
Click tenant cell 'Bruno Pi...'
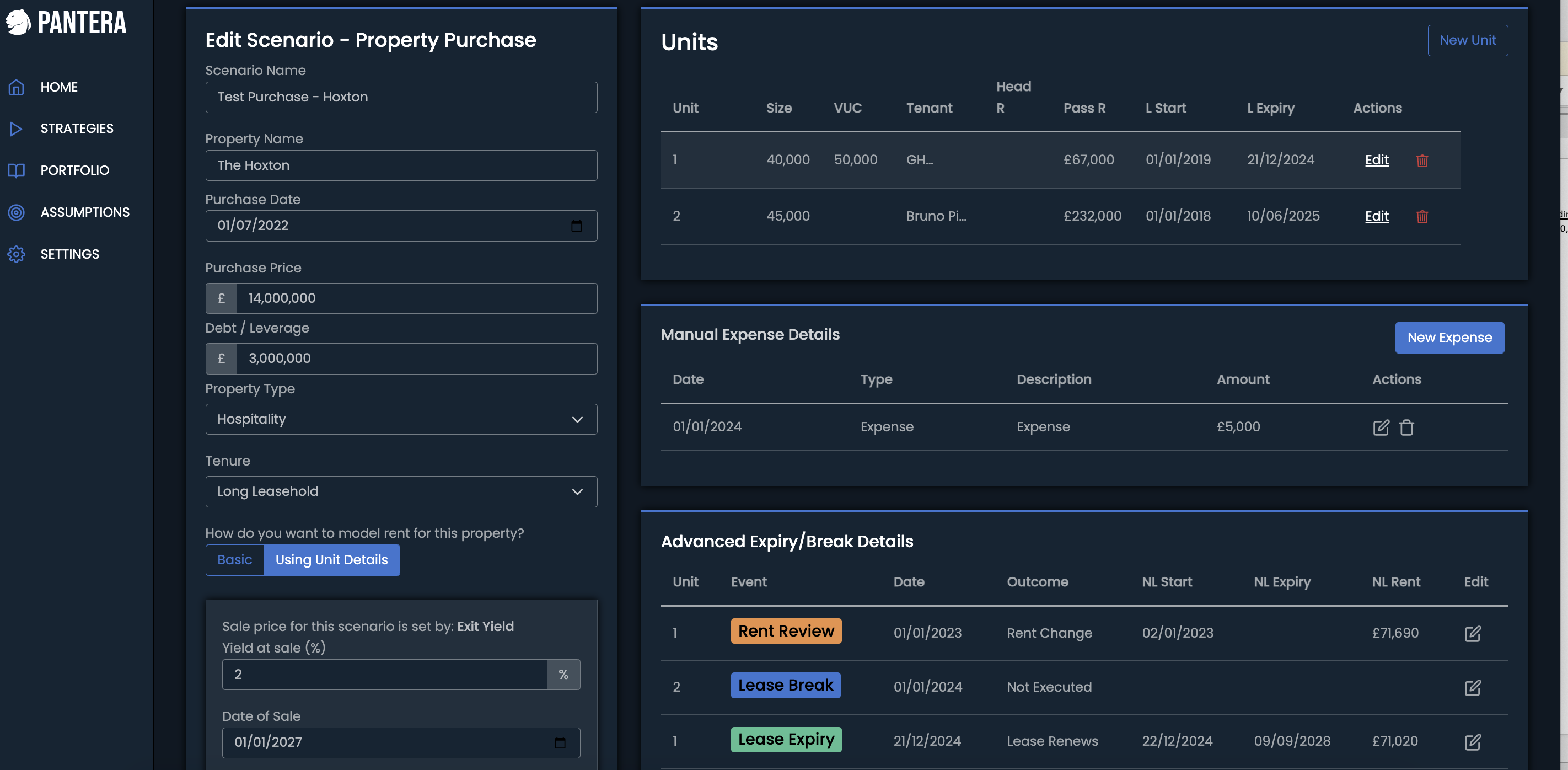(x=936, y=216)
